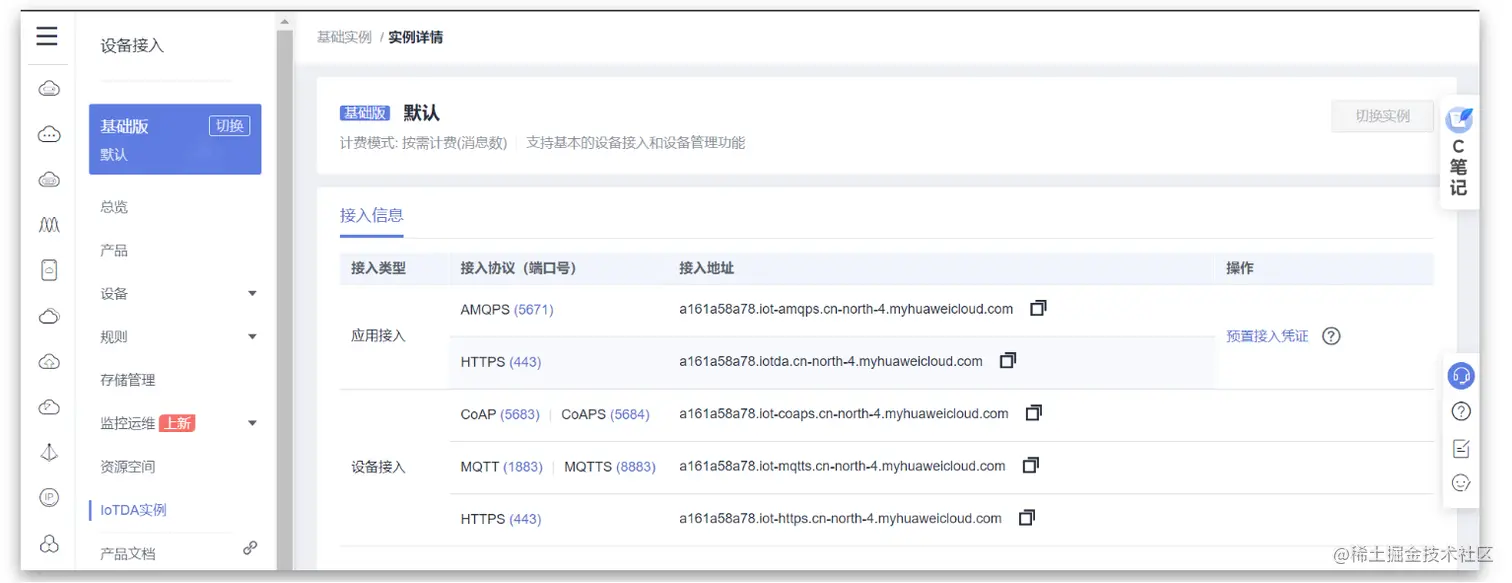
Task: Click the link icon beside 产品文档
Action: click(x=250, y=548)
